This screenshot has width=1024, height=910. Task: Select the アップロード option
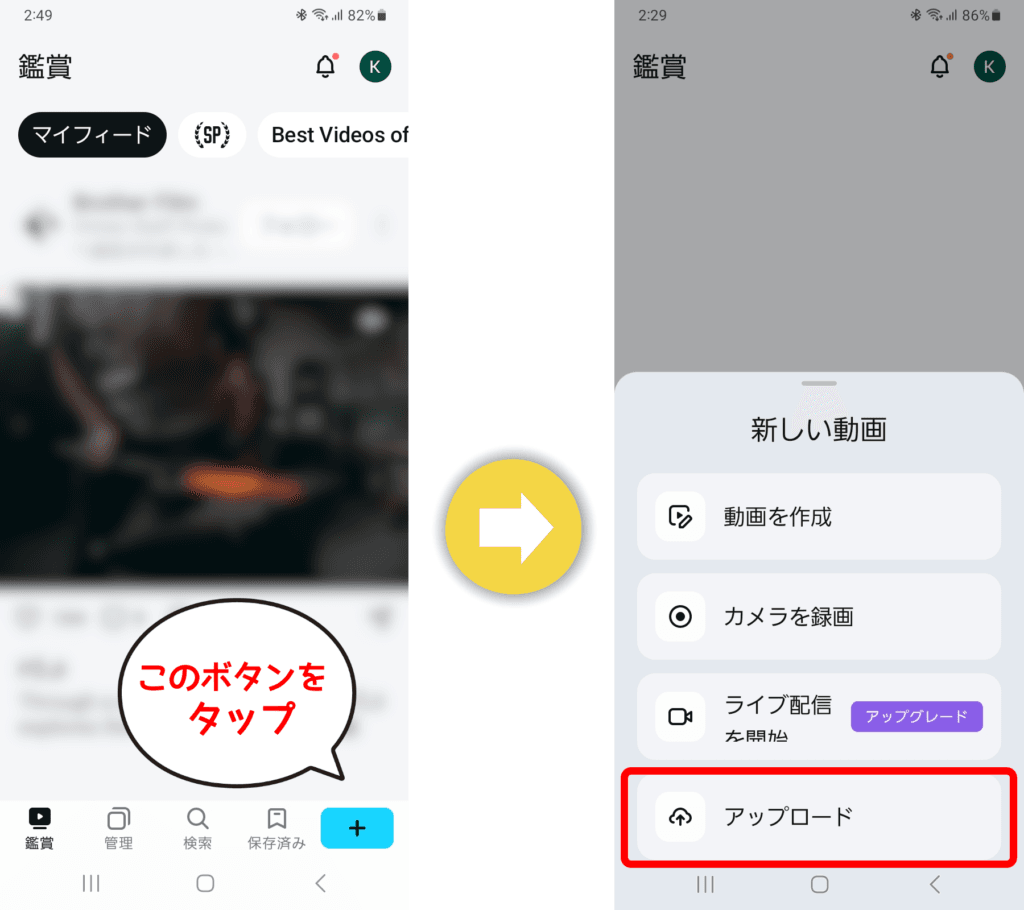tap(818, 817)
